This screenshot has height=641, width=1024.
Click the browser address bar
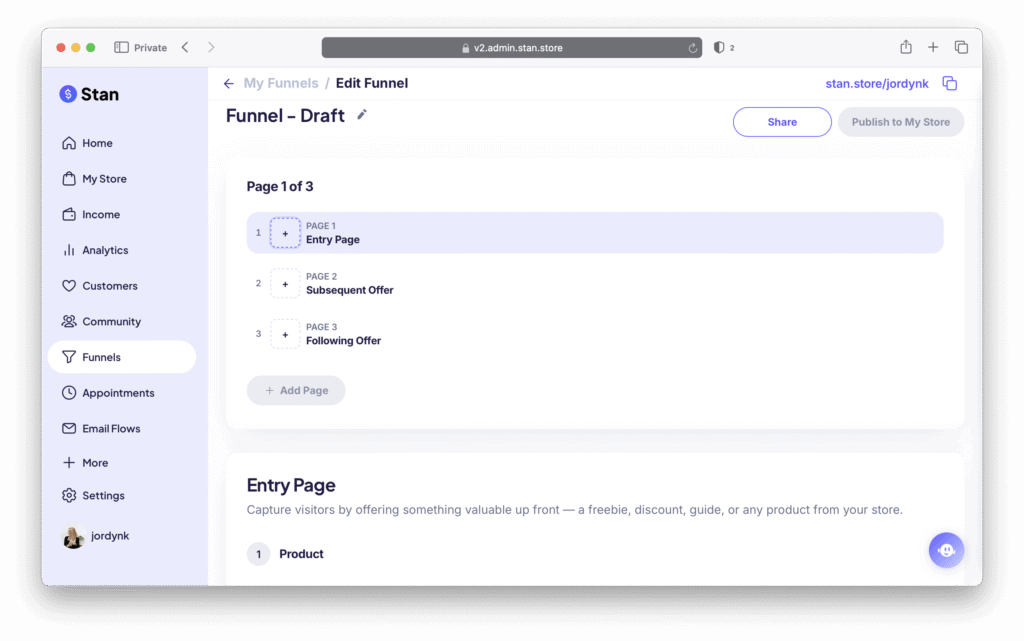tap(511, 48)
